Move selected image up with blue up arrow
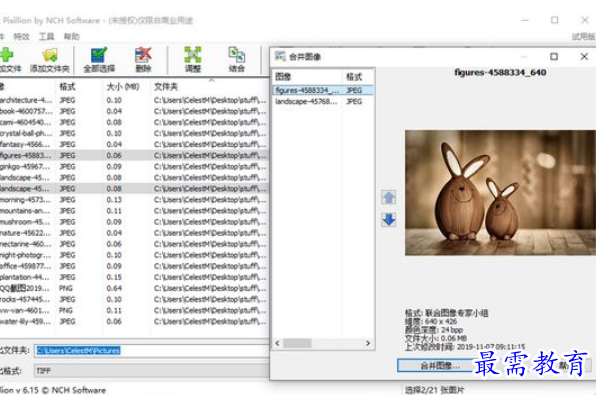Viewport: 596px width, 395px height. click(x=388, y=197)
